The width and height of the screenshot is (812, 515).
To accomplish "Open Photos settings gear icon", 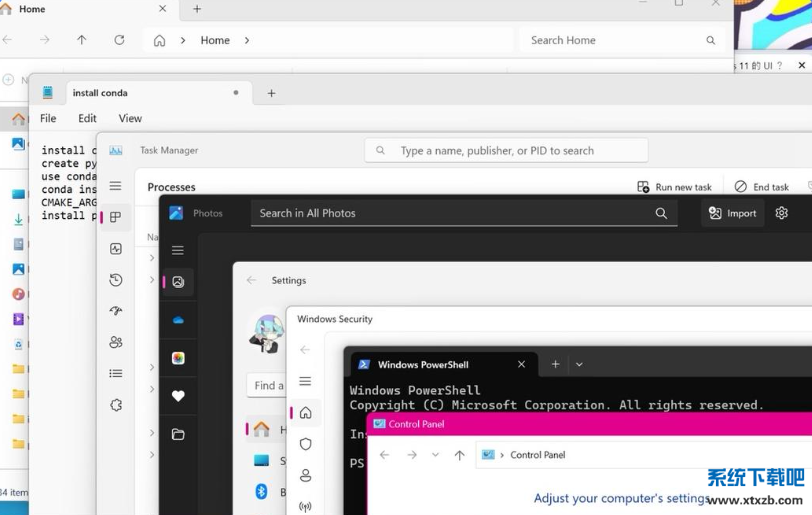I will (782, 213).
